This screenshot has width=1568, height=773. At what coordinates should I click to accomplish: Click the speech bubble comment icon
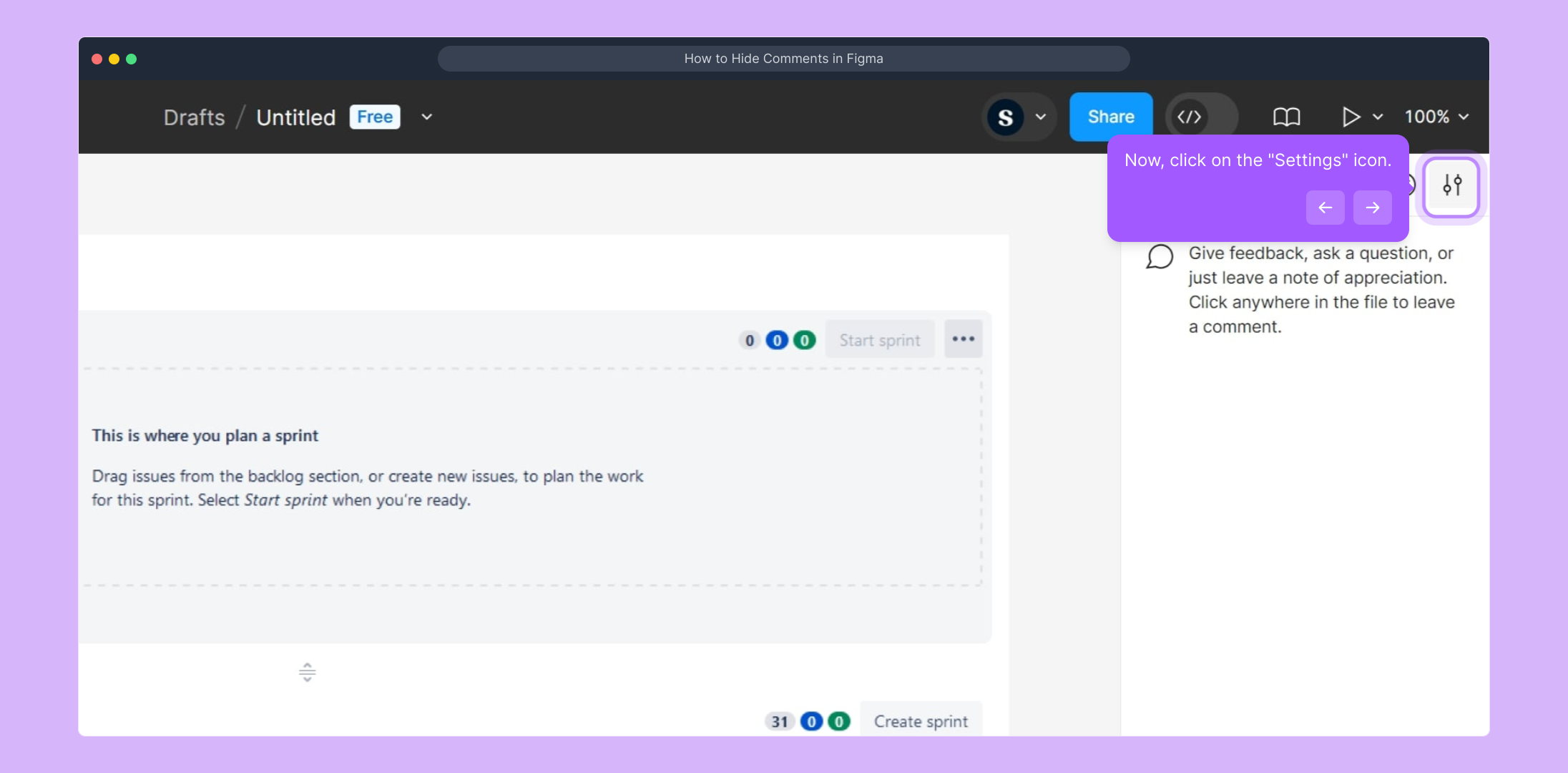click(x=1160, y=256)
